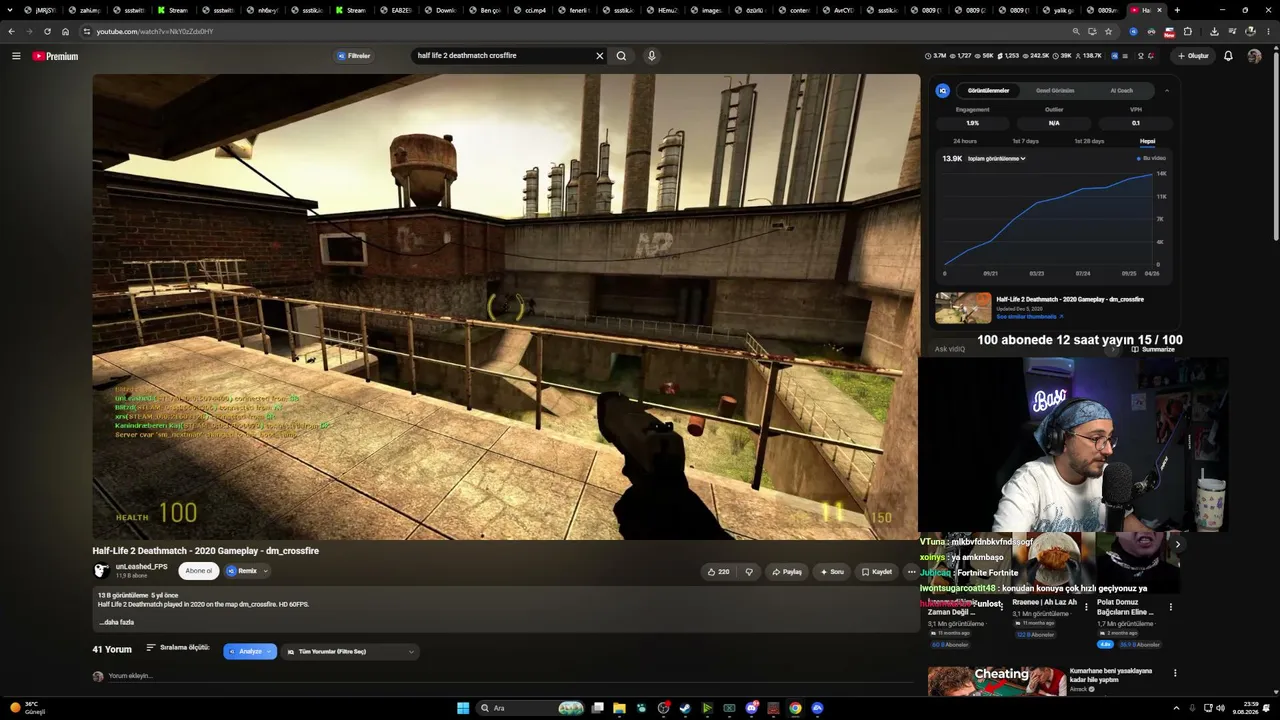This screenshot has height=720, width=1280.
Task: Click the Summarize button
Action: 1154,350
